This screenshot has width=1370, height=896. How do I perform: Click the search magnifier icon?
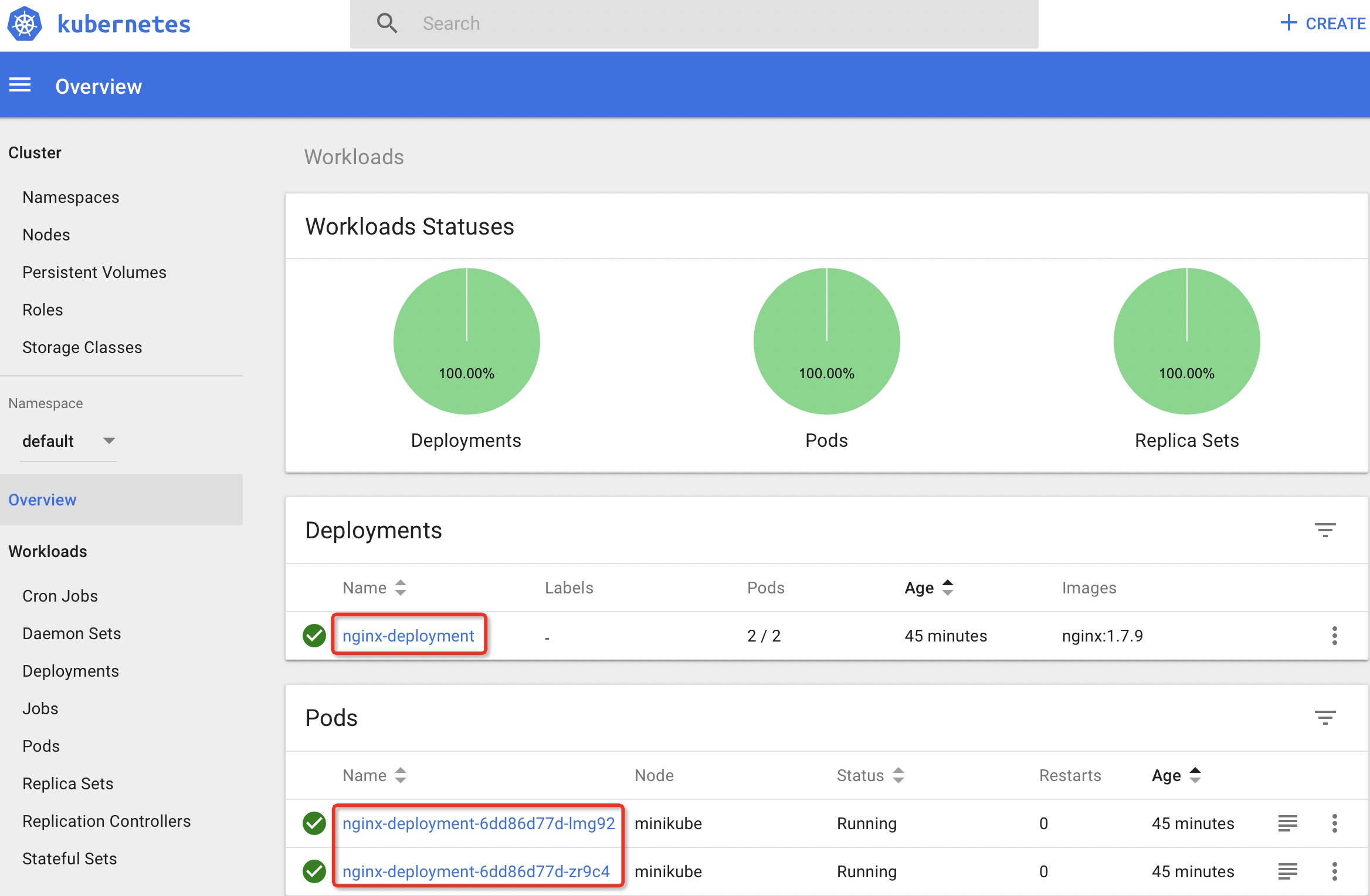(387, 23)
